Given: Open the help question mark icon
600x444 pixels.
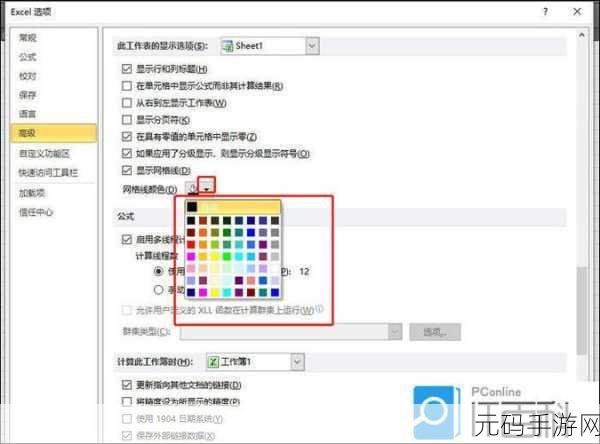Looking at the screenshot, I should pos(545,12).
